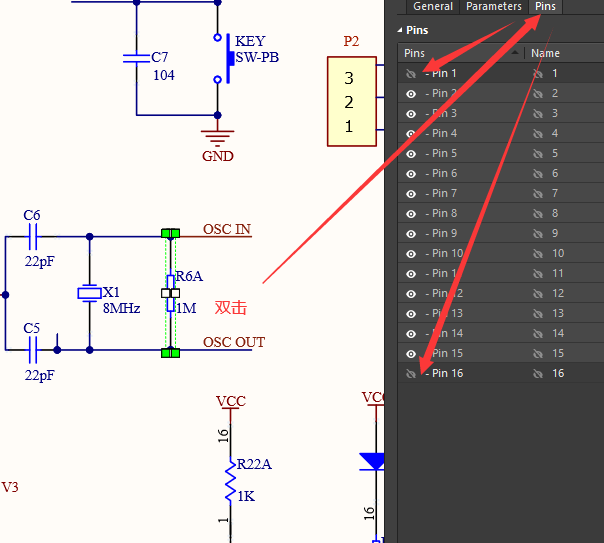
Task: Toggle name visibility icon for pin 14
Action: [538, 334]
